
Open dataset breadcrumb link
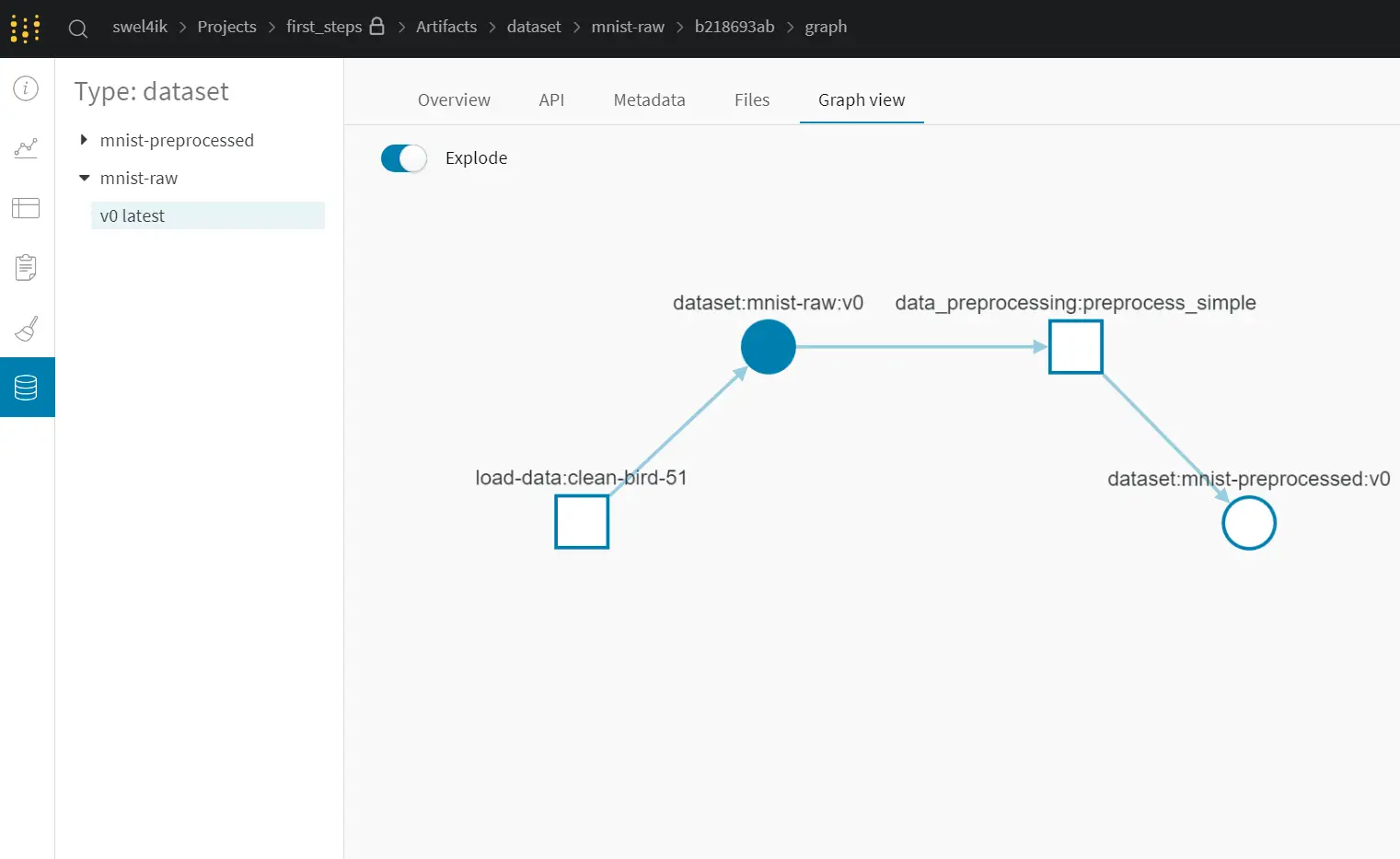pos(534,27)
